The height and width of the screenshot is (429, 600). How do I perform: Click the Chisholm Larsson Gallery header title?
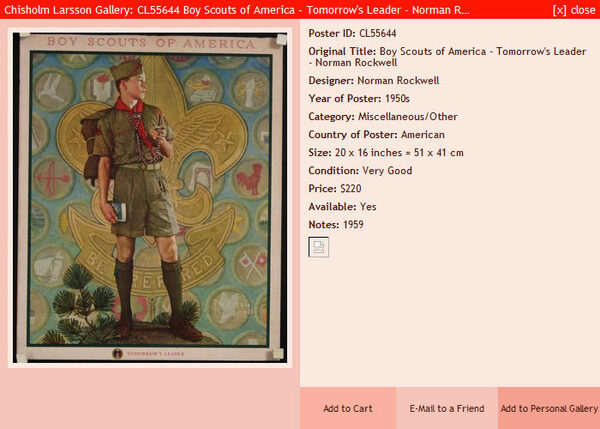[x=237, y=10]
